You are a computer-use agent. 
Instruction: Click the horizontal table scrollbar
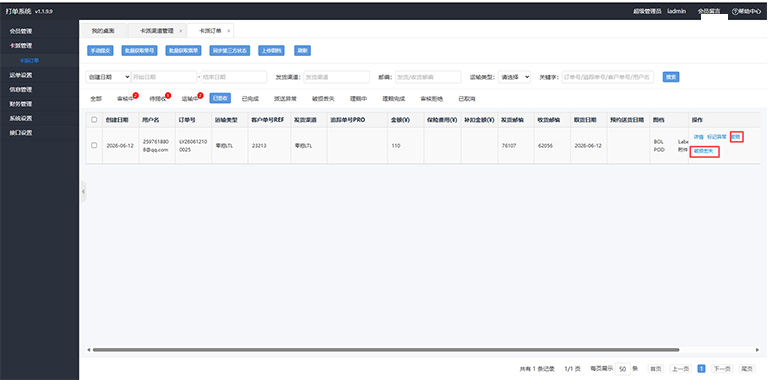386,350
